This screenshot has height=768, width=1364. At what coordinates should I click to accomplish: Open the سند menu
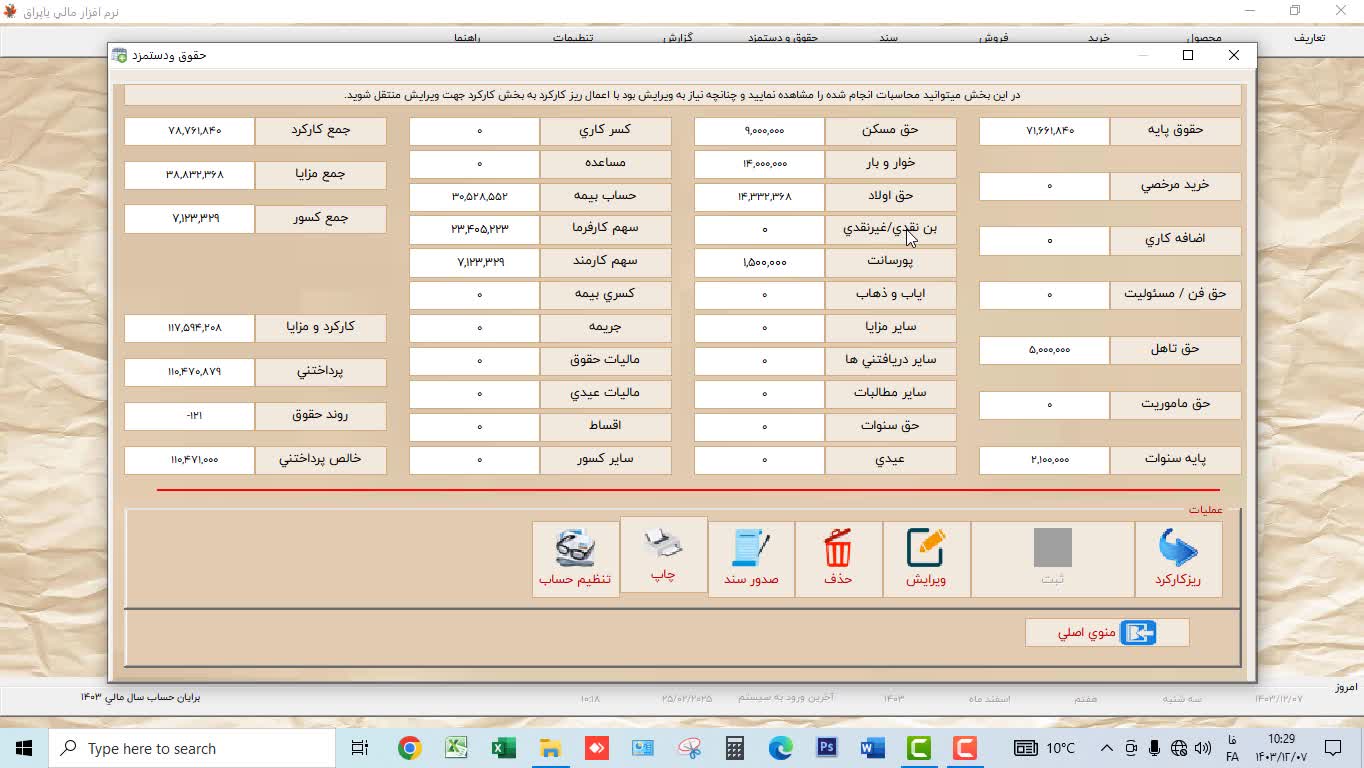point(888,38)
